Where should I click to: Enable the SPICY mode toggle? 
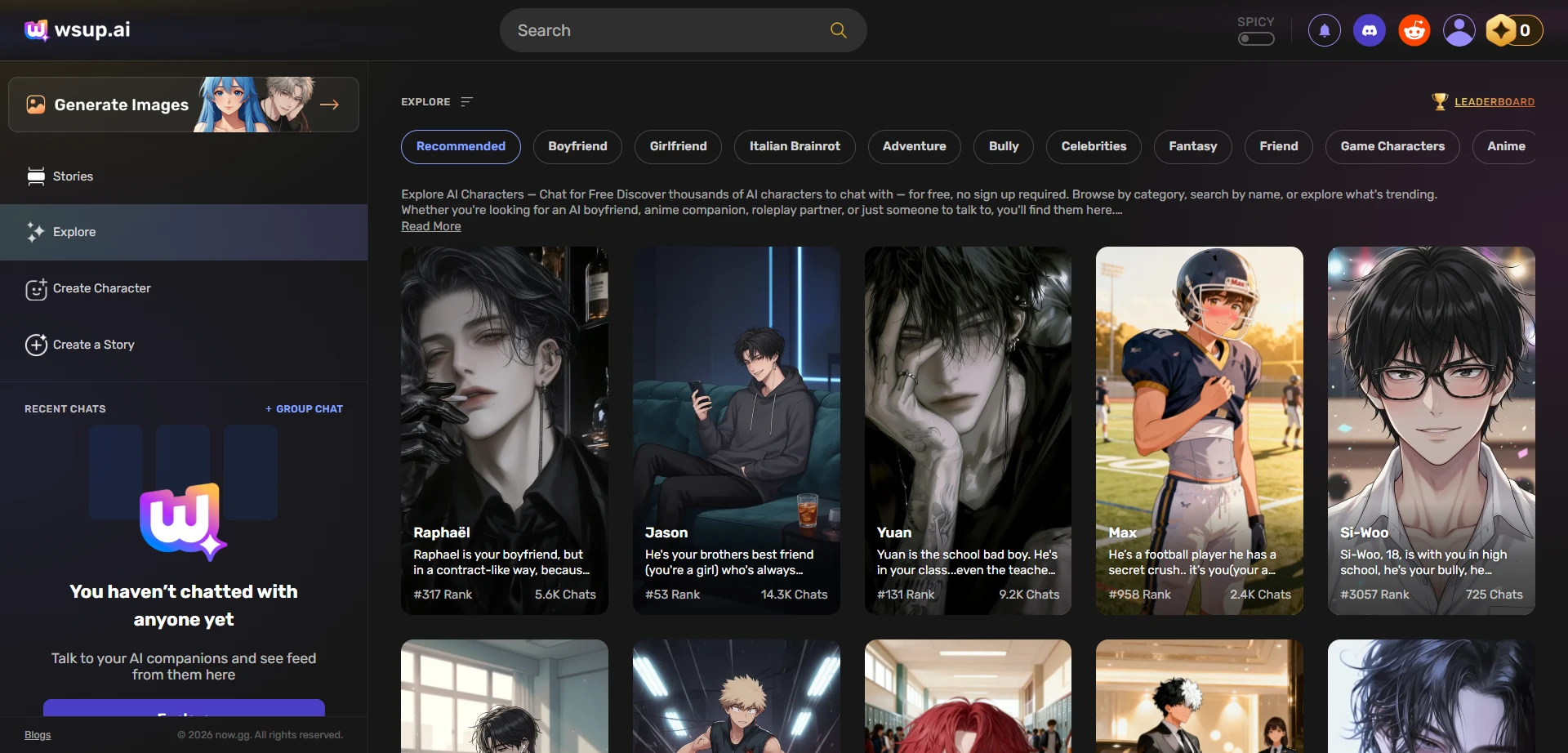coord(1255,38)
